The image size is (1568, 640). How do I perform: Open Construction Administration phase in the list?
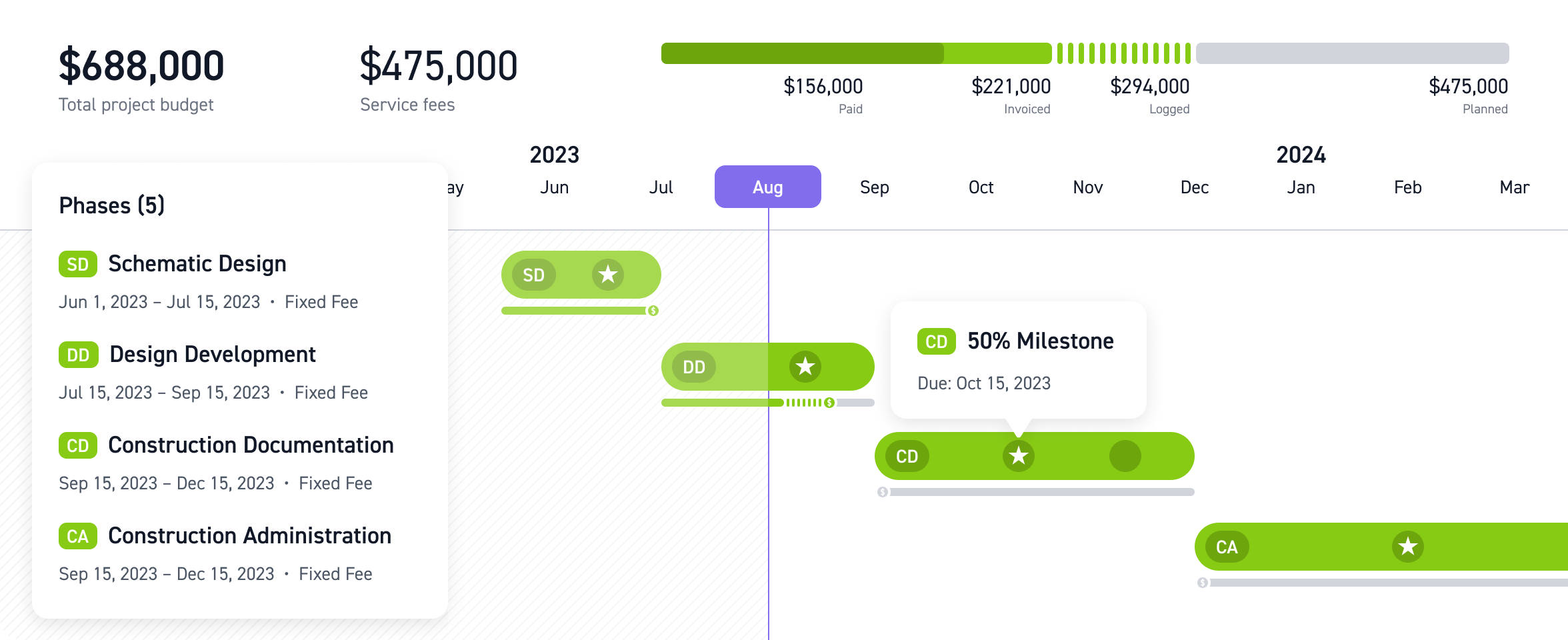249,536
